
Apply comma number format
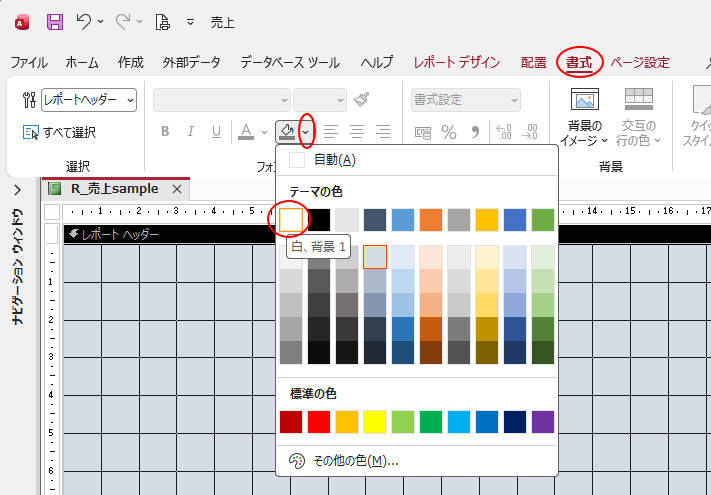[474, 132]
